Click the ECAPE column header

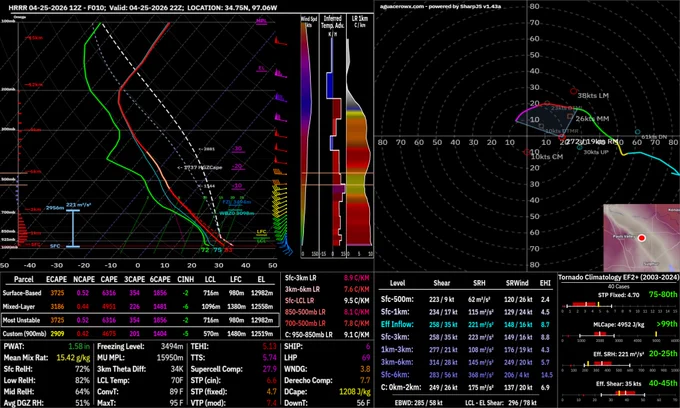pyautogui.click(x=57, y=280)
